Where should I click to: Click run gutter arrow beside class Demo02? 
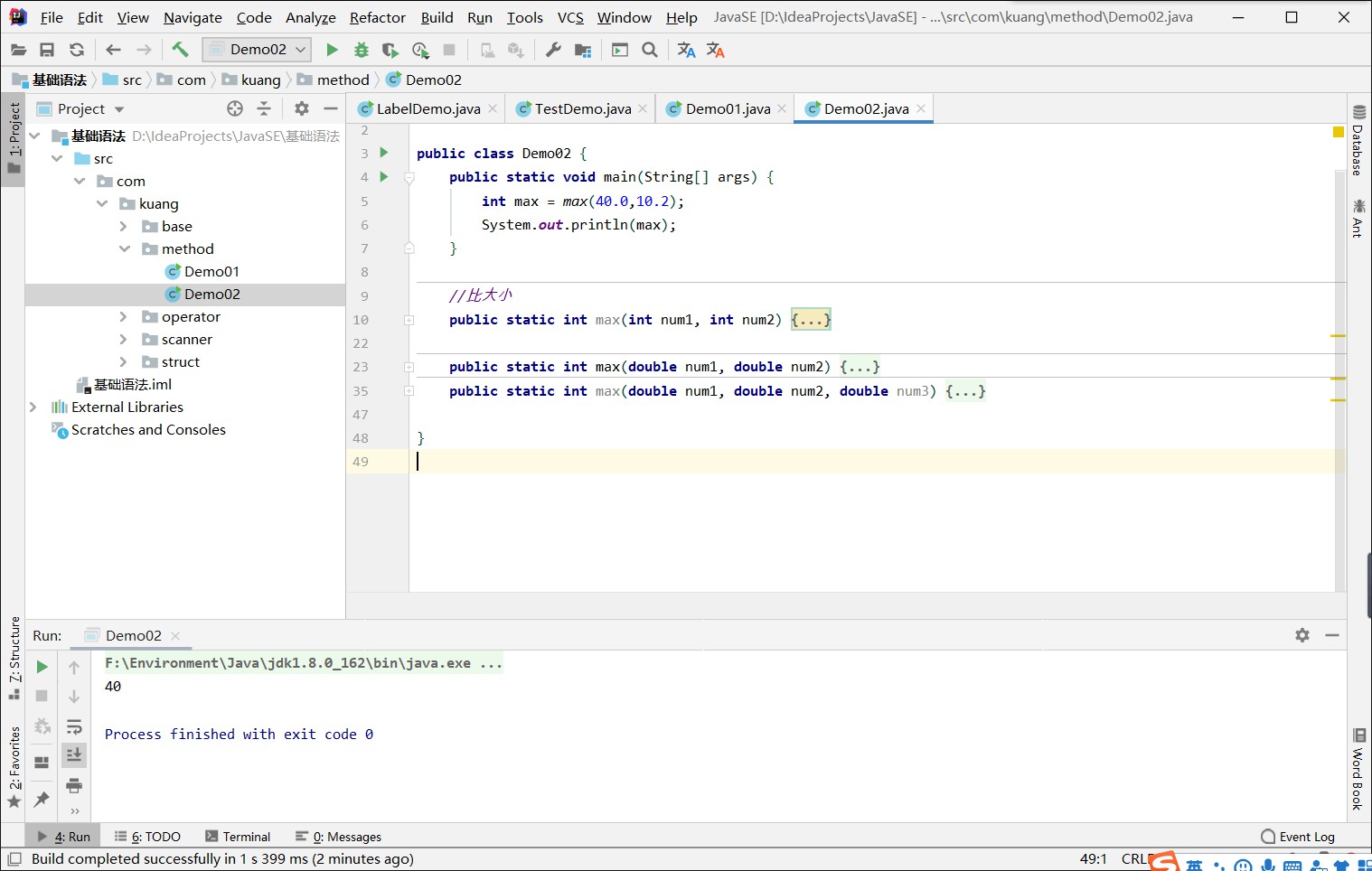point(383,153)
